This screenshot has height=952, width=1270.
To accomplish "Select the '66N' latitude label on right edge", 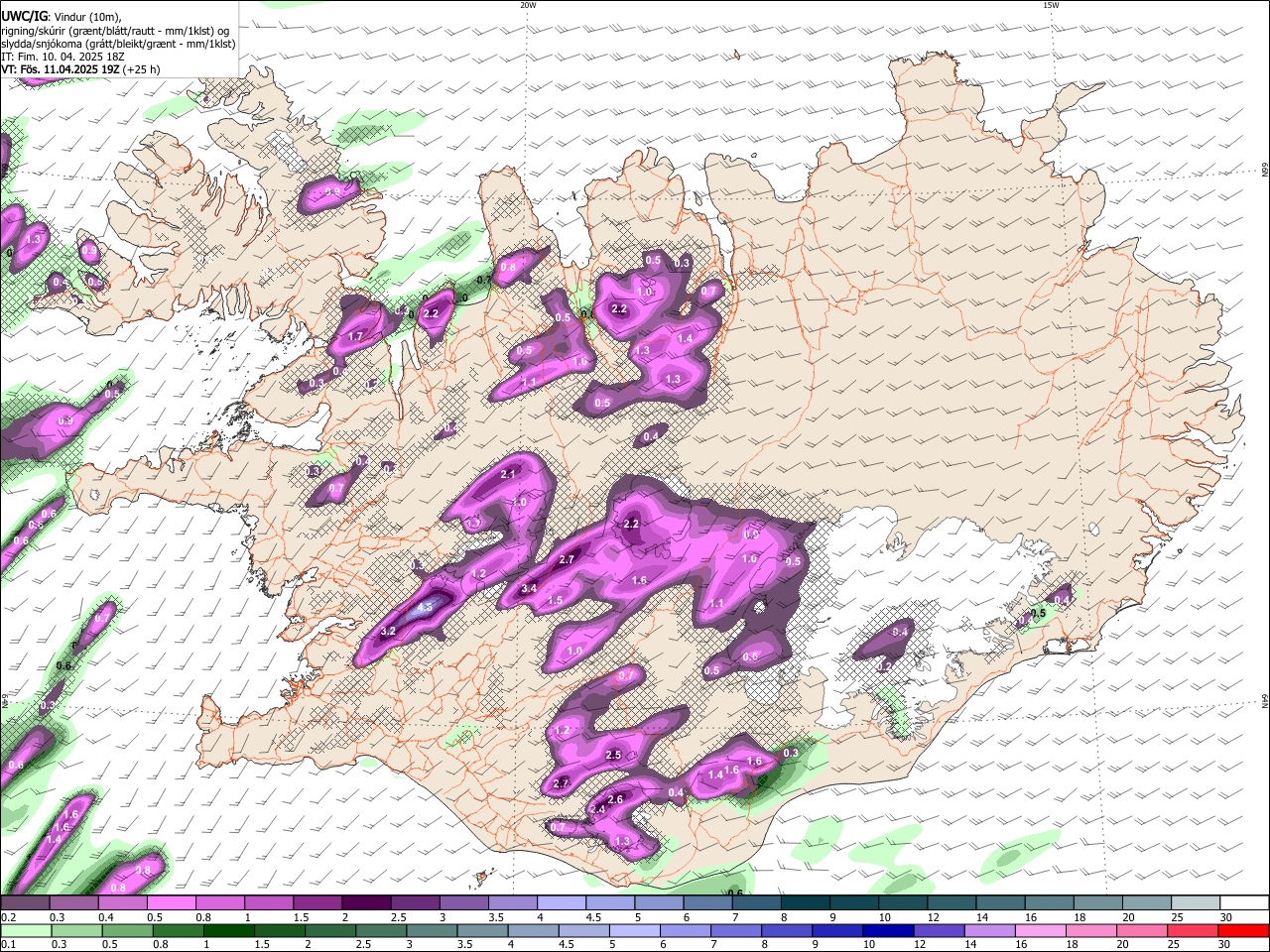I will [1265, 171].
